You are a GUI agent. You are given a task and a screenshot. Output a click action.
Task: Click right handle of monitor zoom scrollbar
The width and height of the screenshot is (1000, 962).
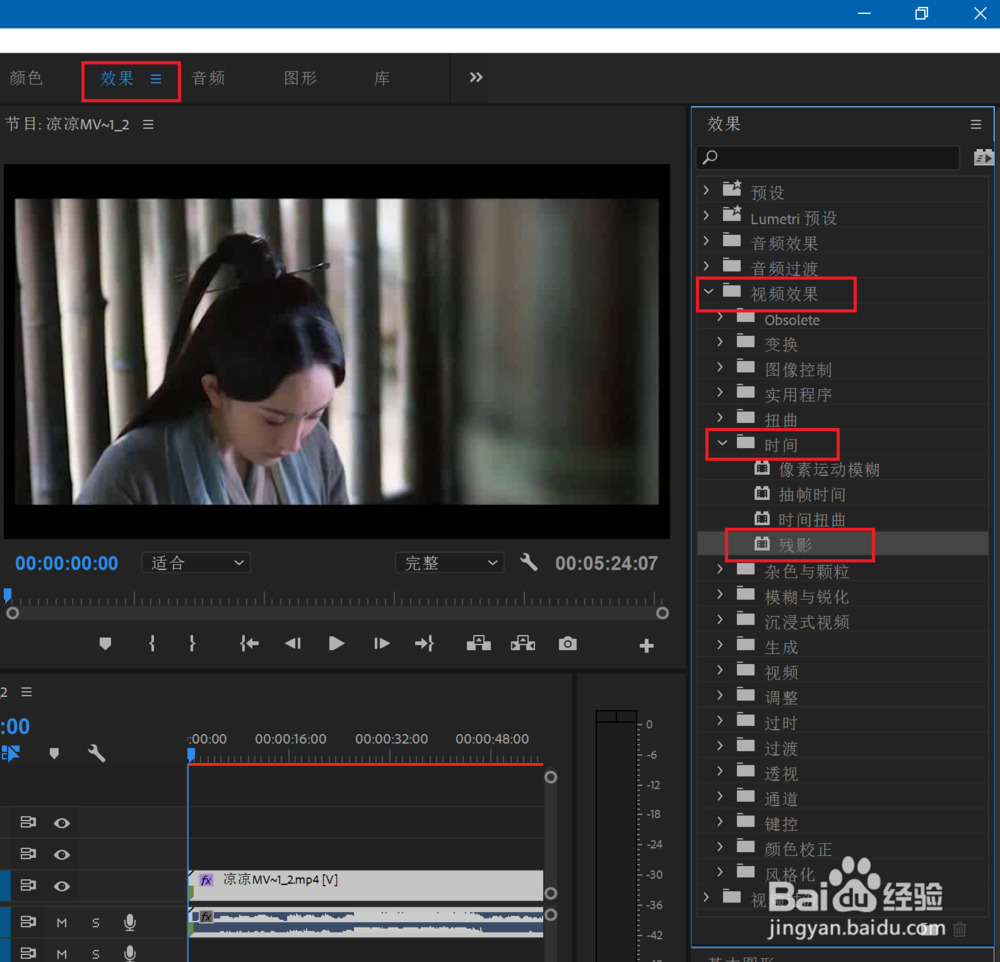point(663,613)
